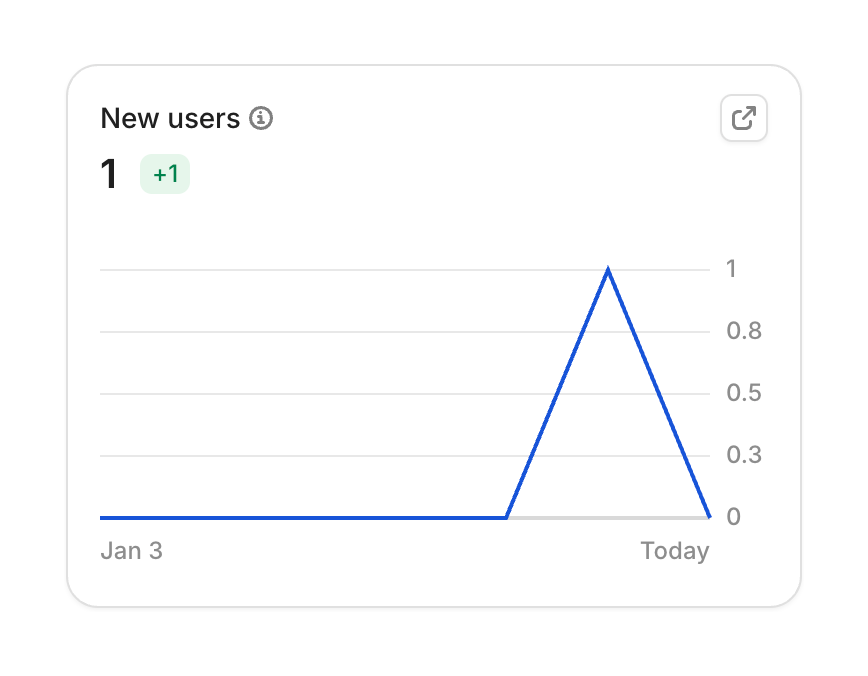Click the 0.8 horizontal gridline
The width and height of the screenshot is (868, 676).
click(x=300, y=332)
